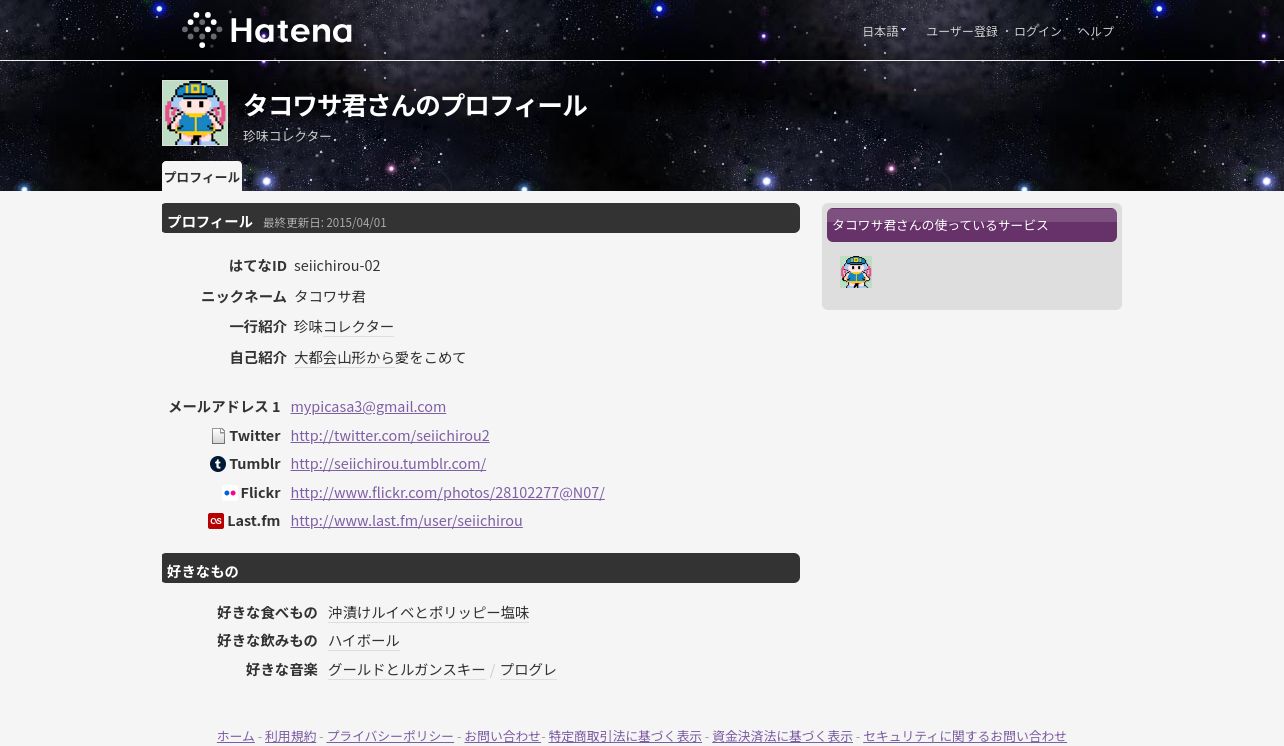Click 沖漬けルイベとポリッピー塩味 favorite food
This screenshot has width=1284, height=746.
[x=429, y=612]
